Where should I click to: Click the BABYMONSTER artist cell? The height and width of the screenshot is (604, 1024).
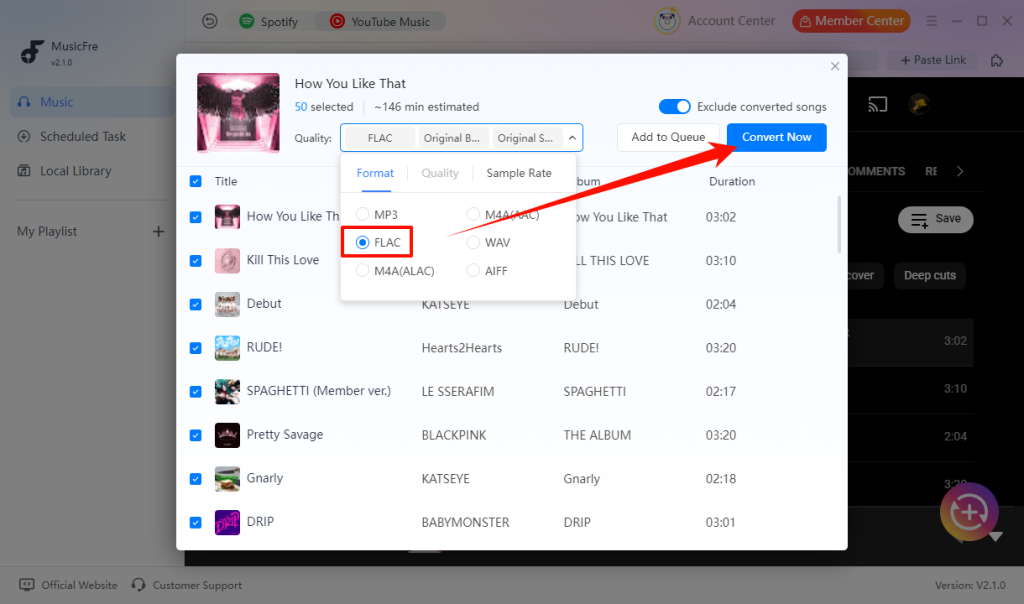(465, 522)
